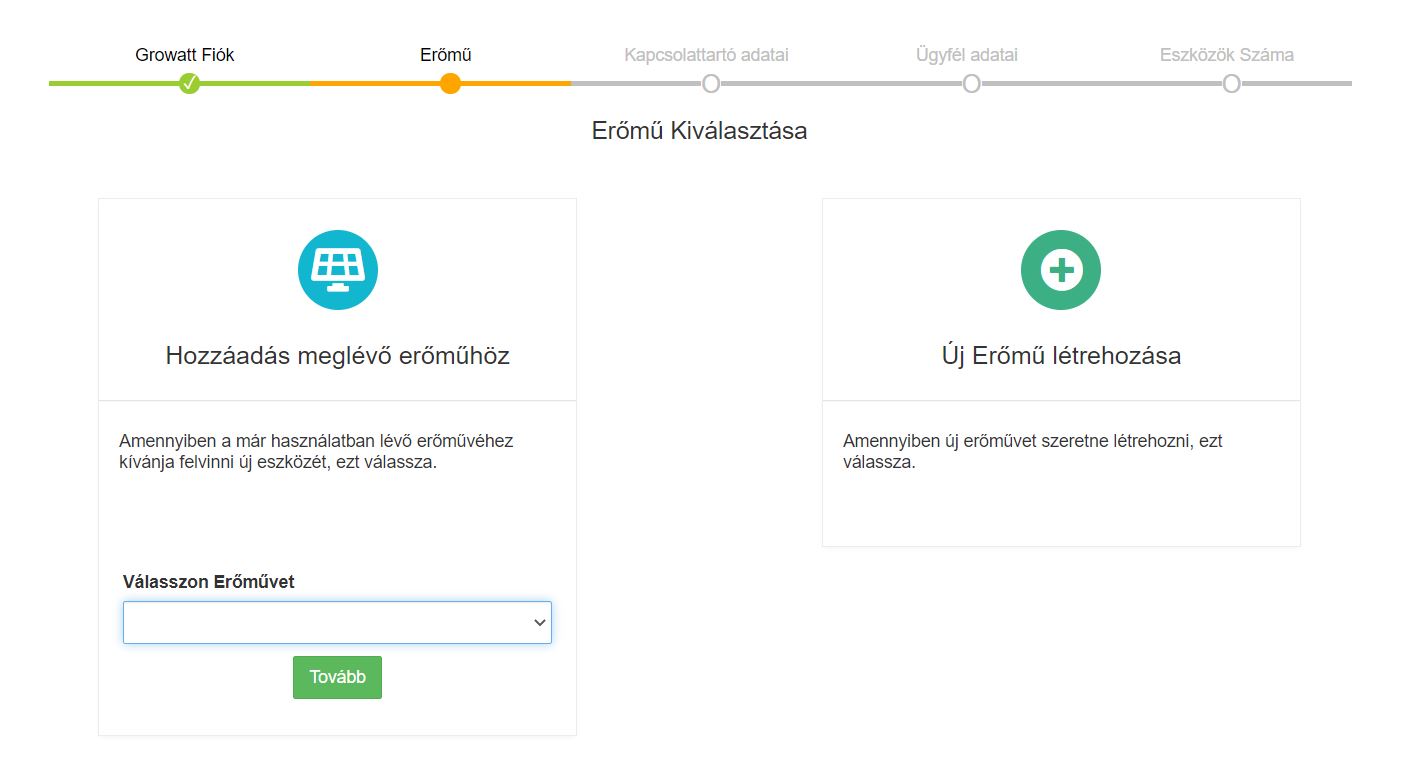This screenshot has width=1416, height=765.
Task: Choose the Új Erőmű létrehozása heading
Action: click(1060, 356)
